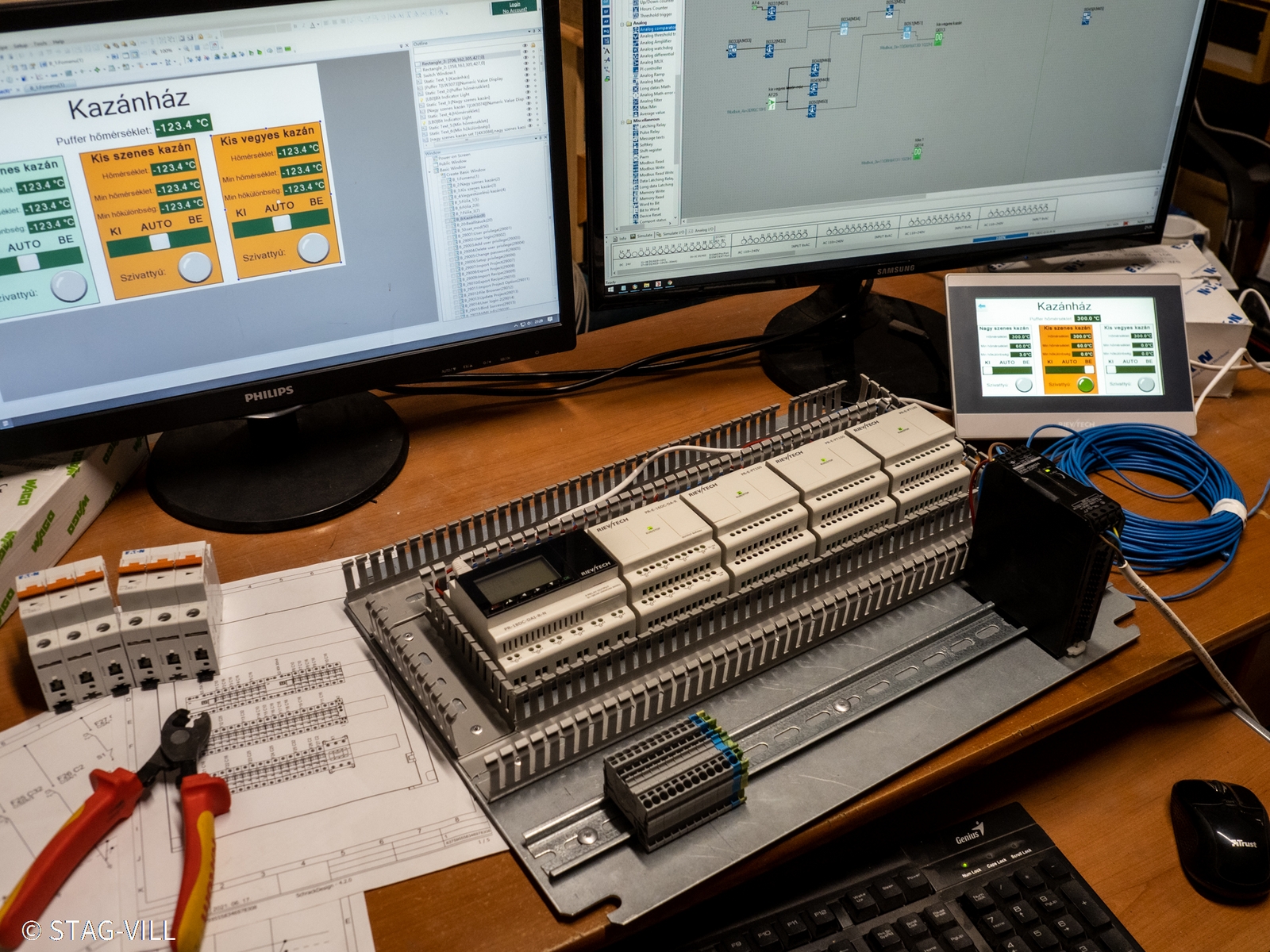Select the text tool 'A' in left toolbar

[x=607, y=52]
